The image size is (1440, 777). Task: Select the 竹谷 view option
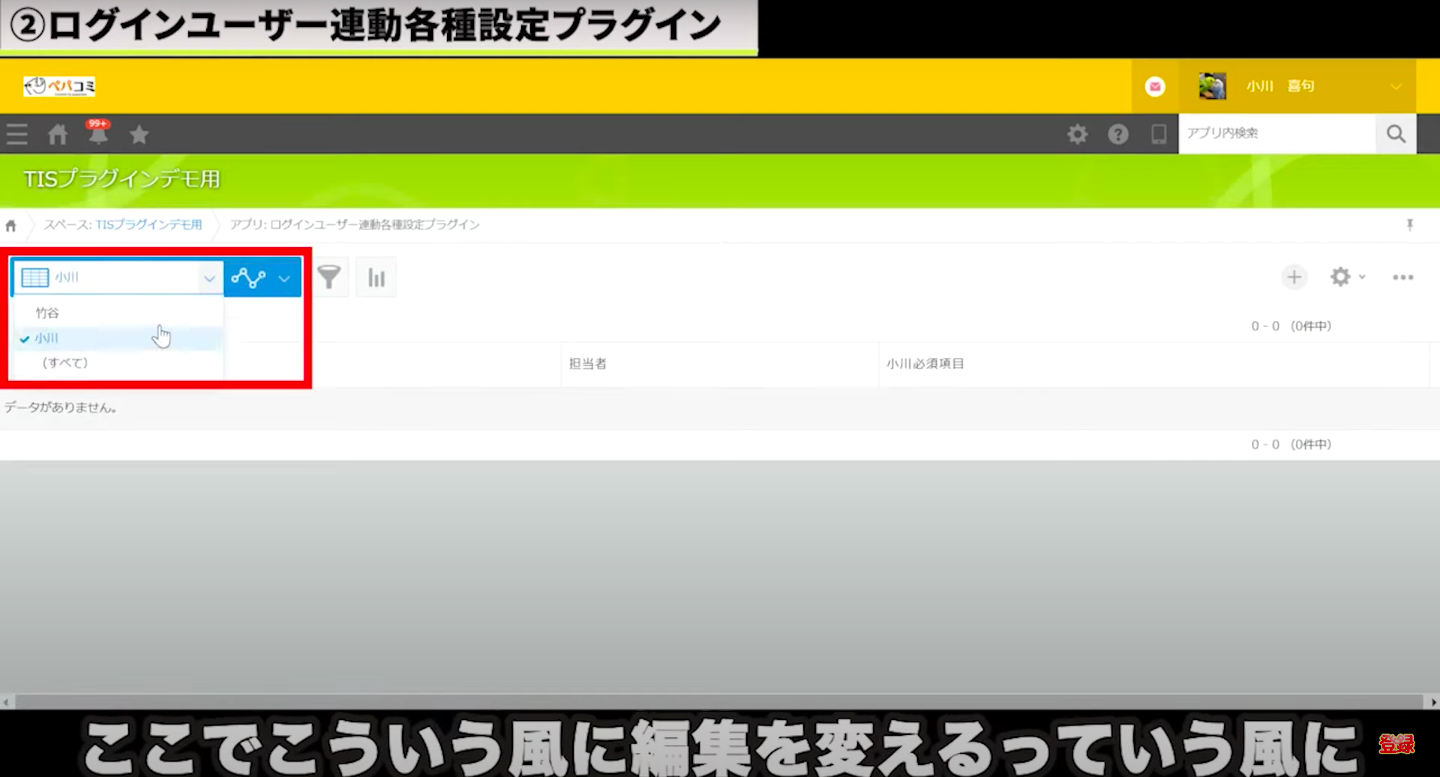48,313
